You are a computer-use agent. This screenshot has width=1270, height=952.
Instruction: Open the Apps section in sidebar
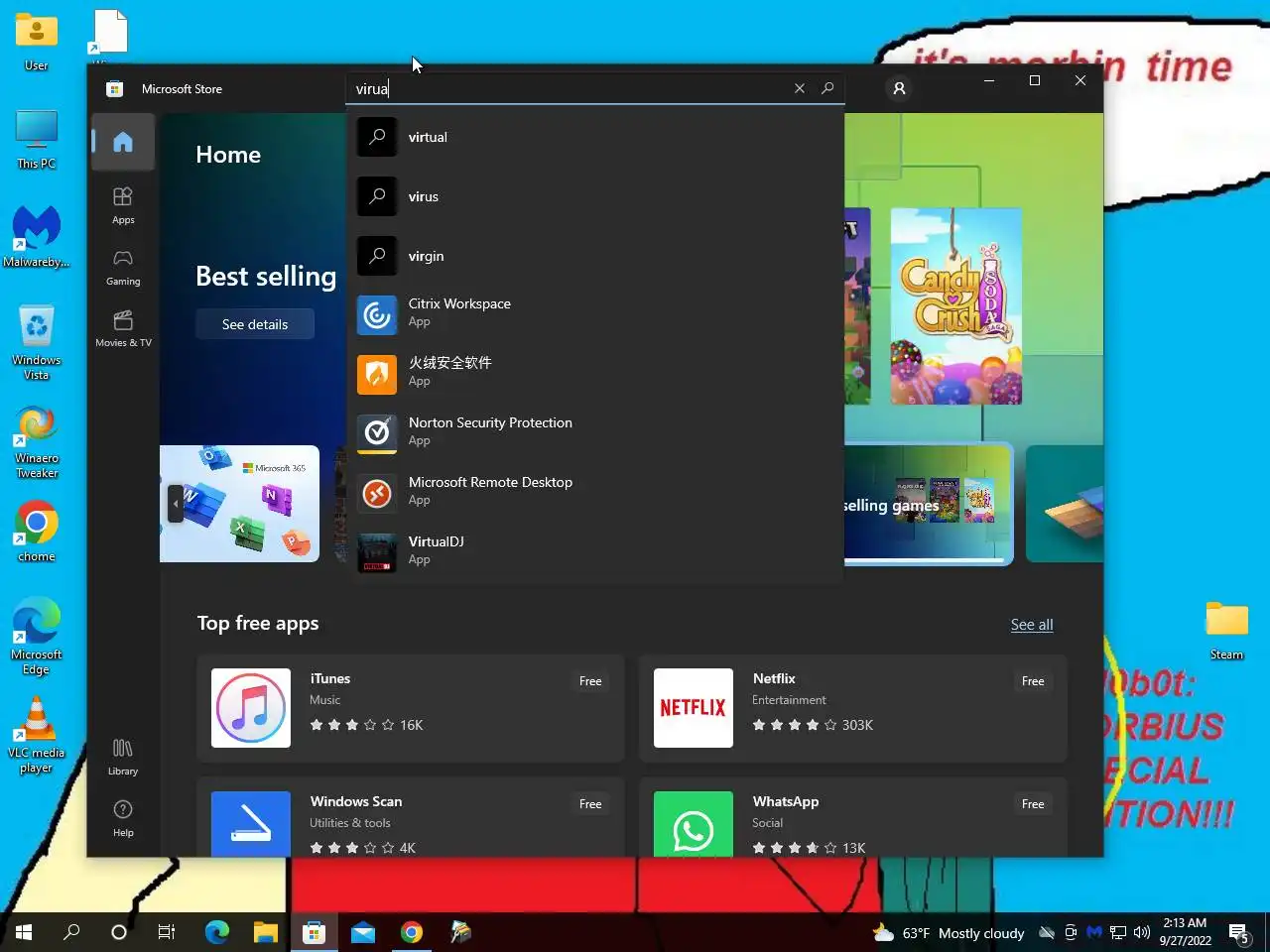point(123,205)
